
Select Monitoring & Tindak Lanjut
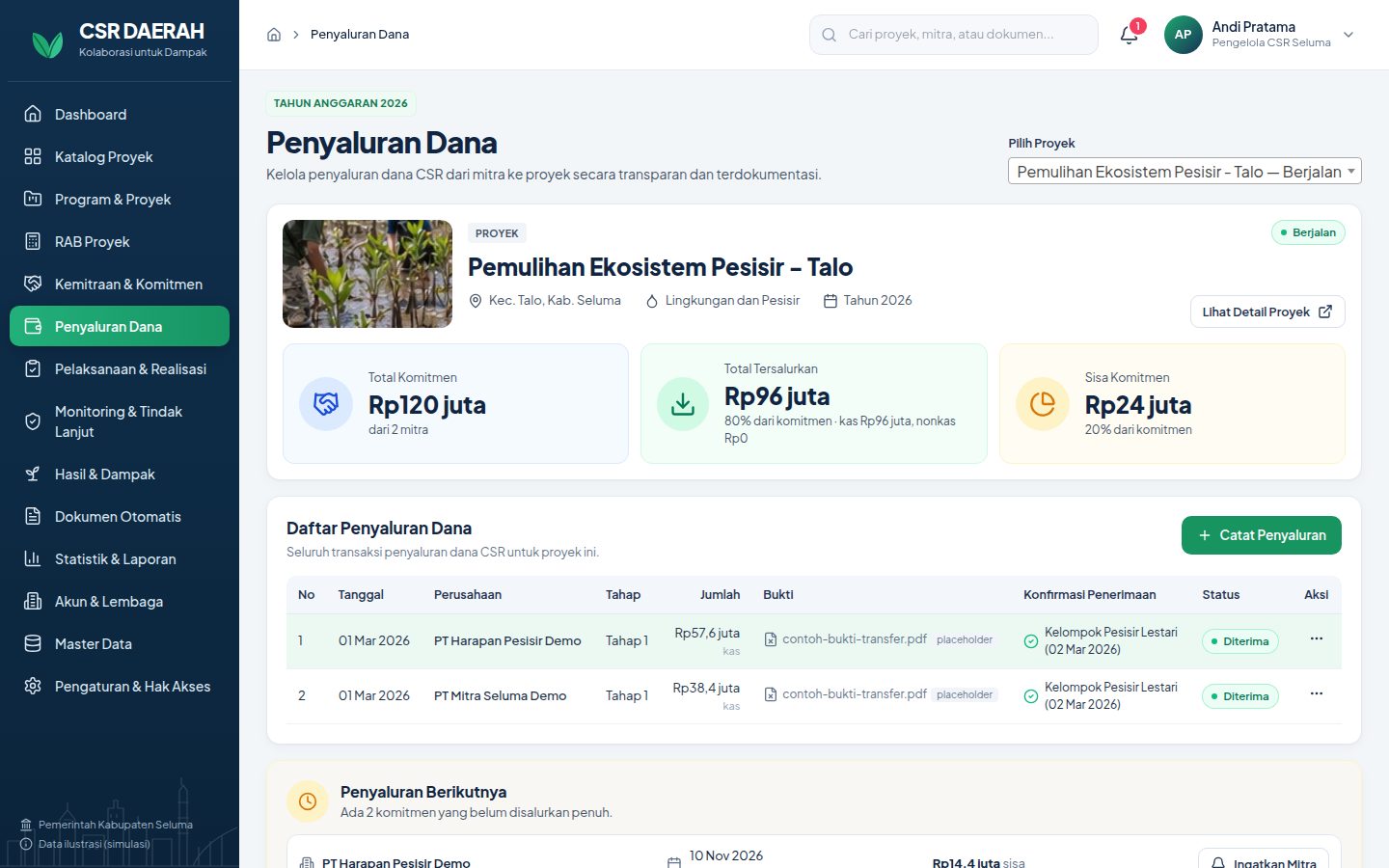120,421
